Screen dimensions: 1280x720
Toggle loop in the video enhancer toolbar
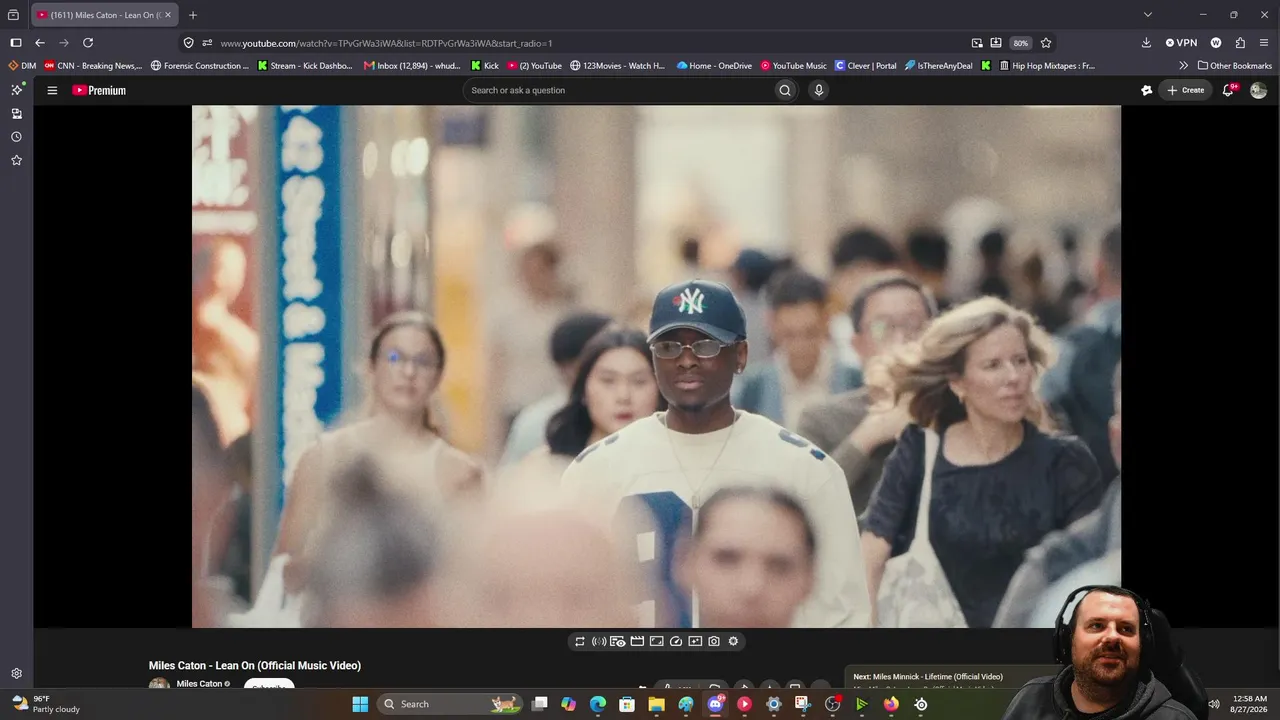(x=580, y=641)
